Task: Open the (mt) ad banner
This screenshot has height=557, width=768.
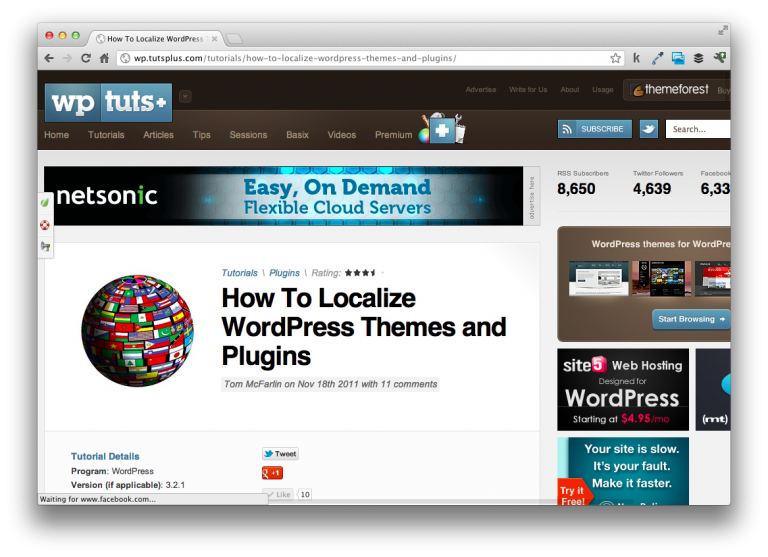Action: [x=713, y=390]
